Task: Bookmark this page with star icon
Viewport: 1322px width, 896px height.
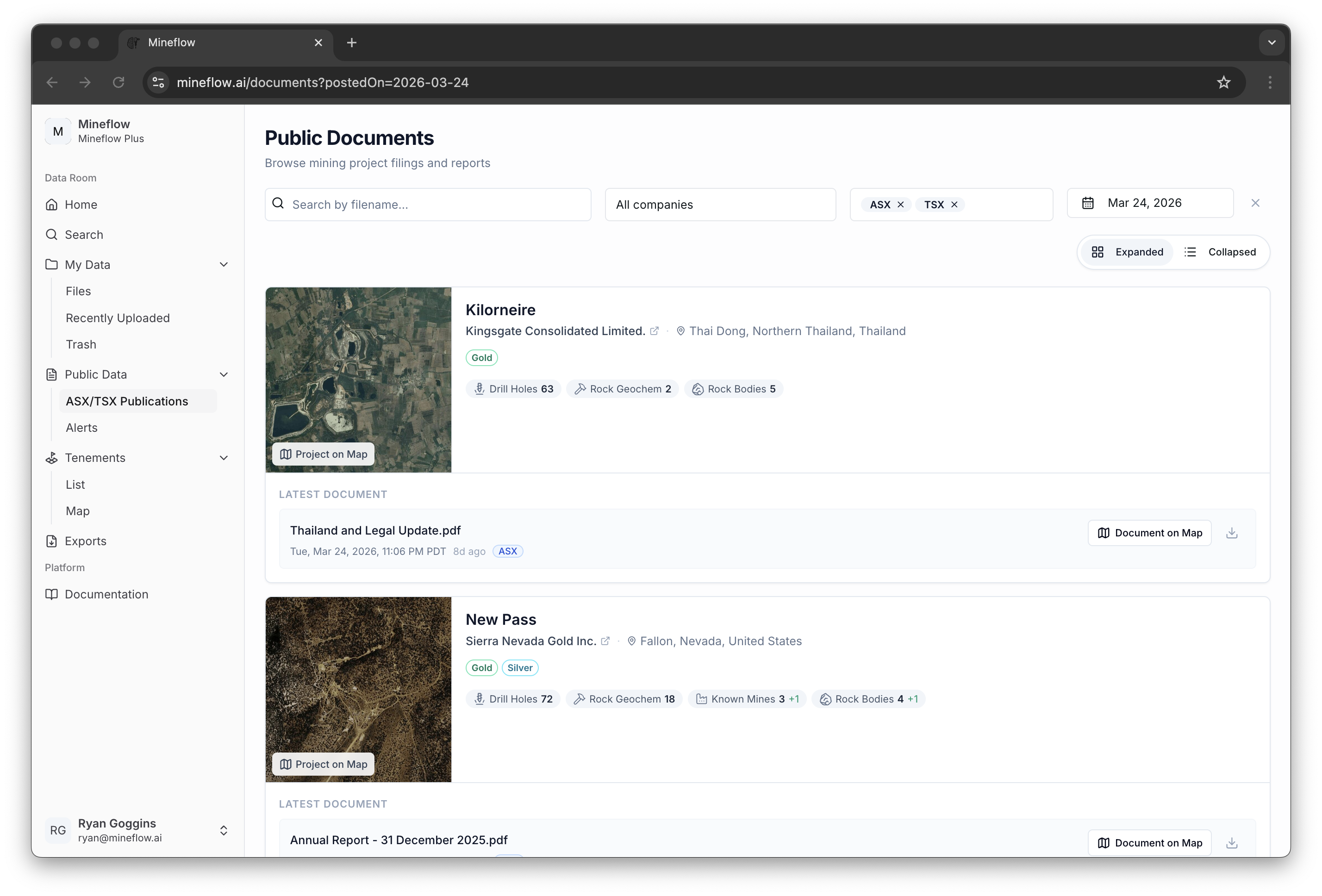Action: 1223,82
